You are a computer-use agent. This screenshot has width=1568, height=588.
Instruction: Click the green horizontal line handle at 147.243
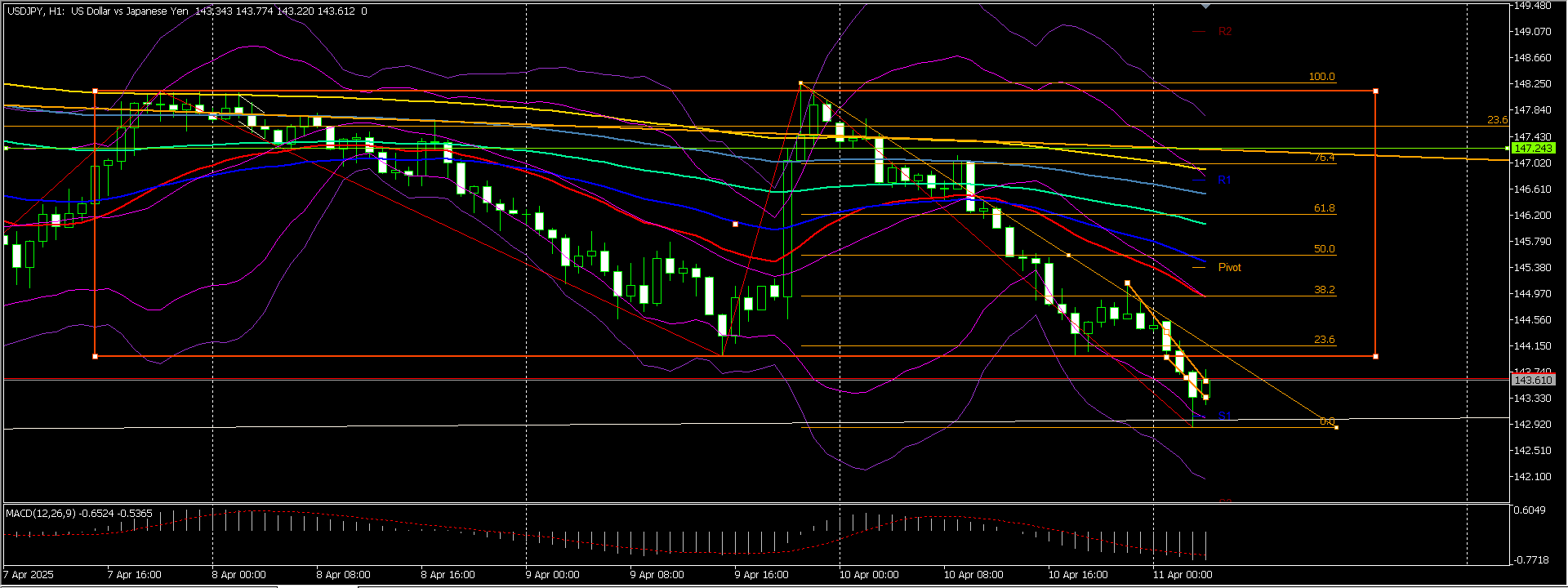coord(1508,148)
